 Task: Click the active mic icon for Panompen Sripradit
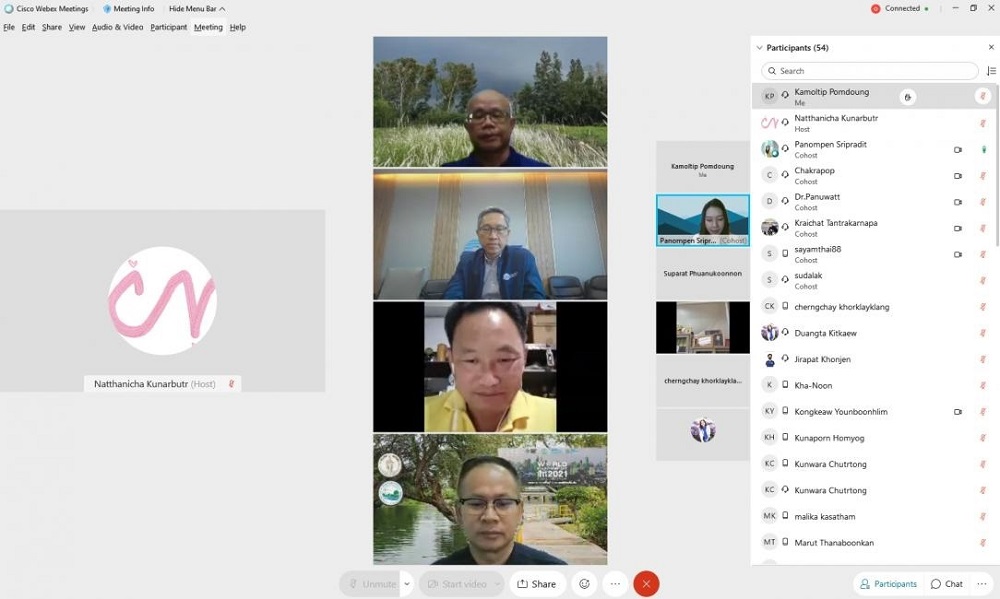tap(983, 149)
